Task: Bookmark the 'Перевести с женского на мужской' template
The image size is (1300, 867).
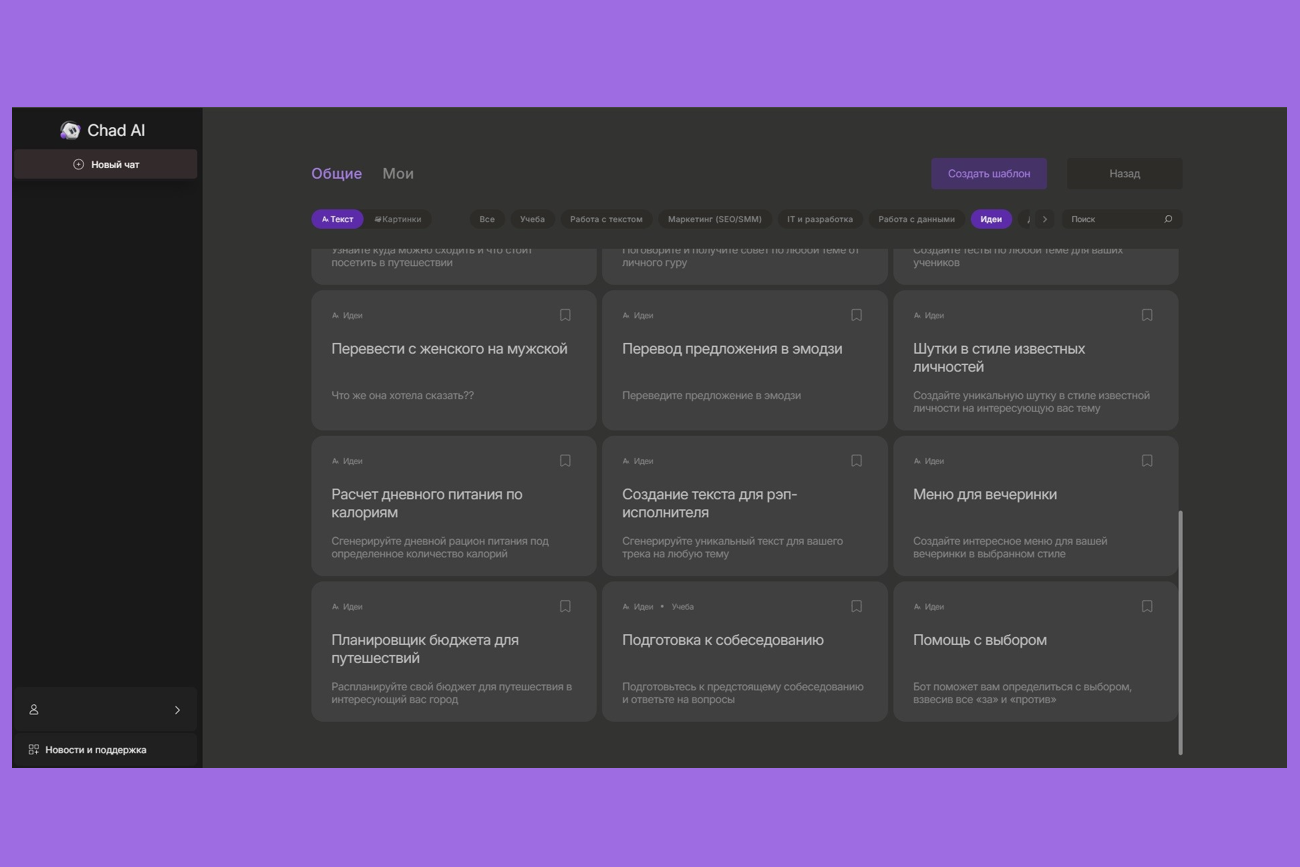Action: tap(565, 315)
